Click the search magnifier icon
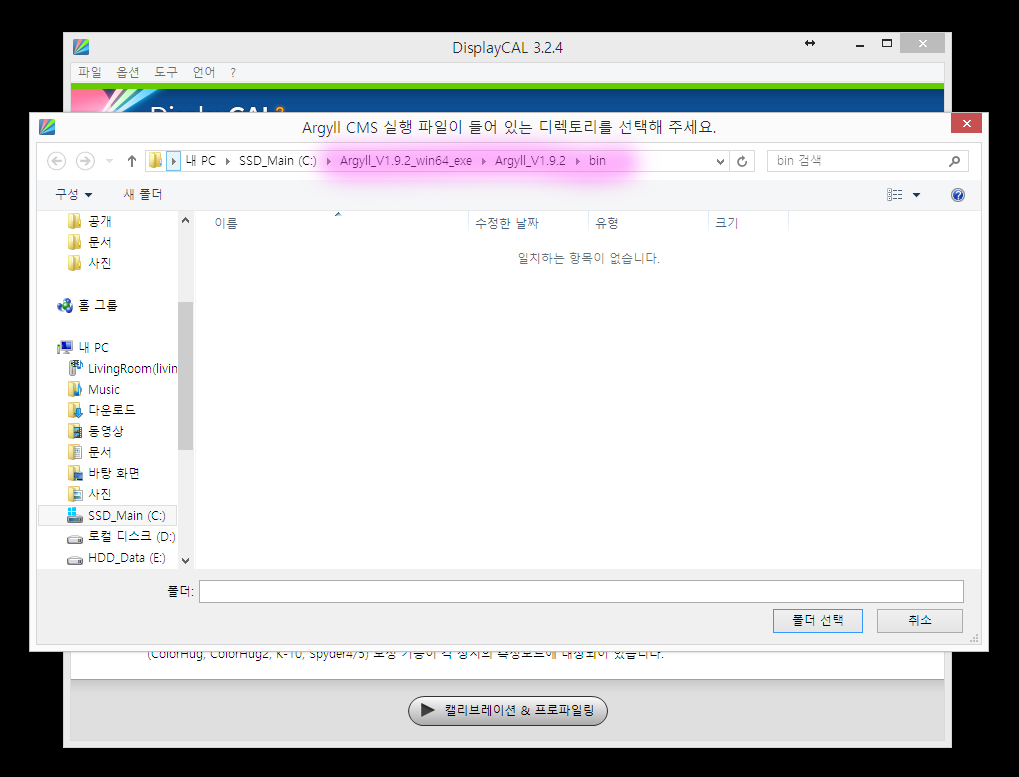This screenshot has height=777, width=1019. tap(954, 161)
